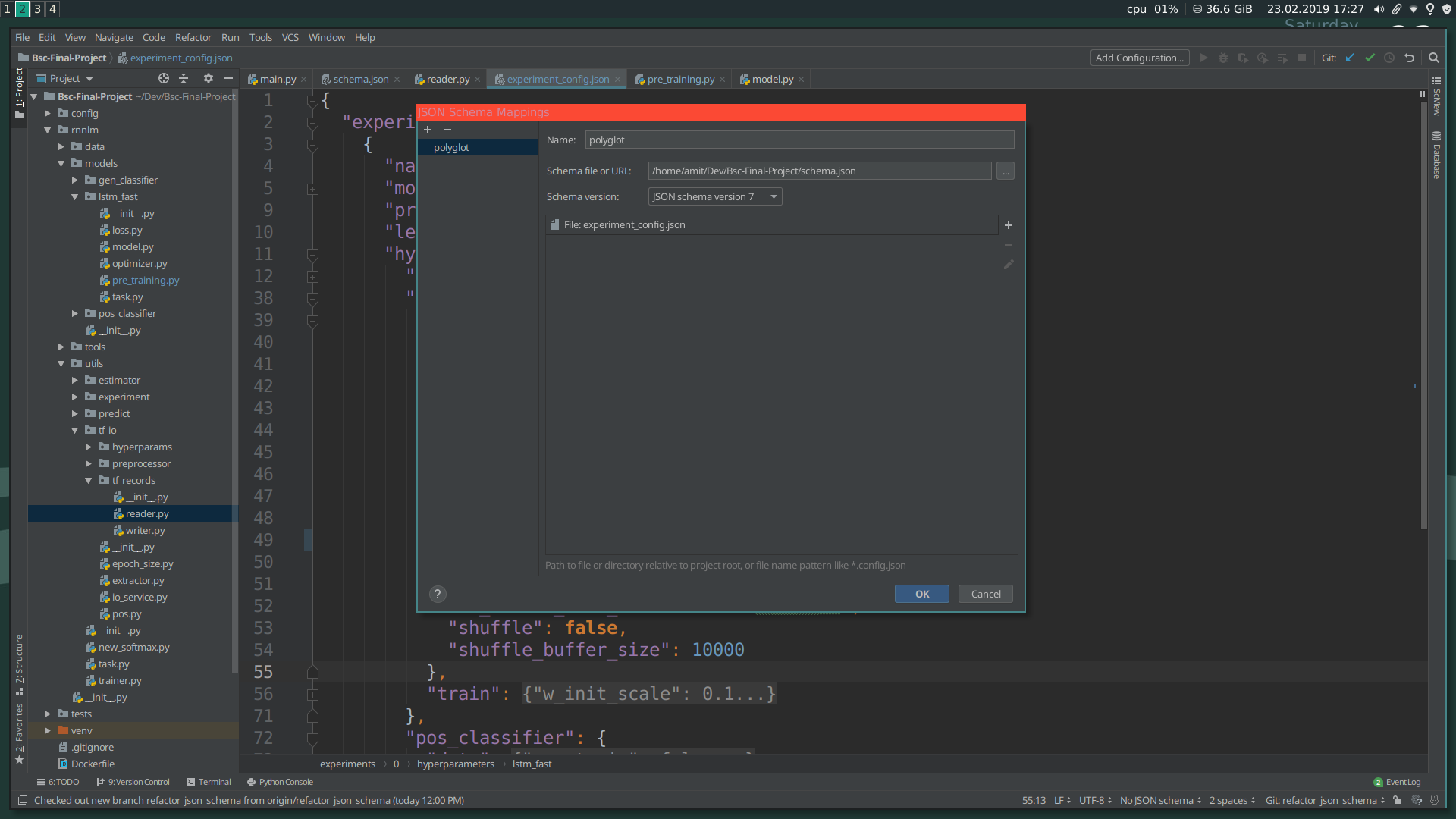Open the Refactor menu

[x=193, y=37]
